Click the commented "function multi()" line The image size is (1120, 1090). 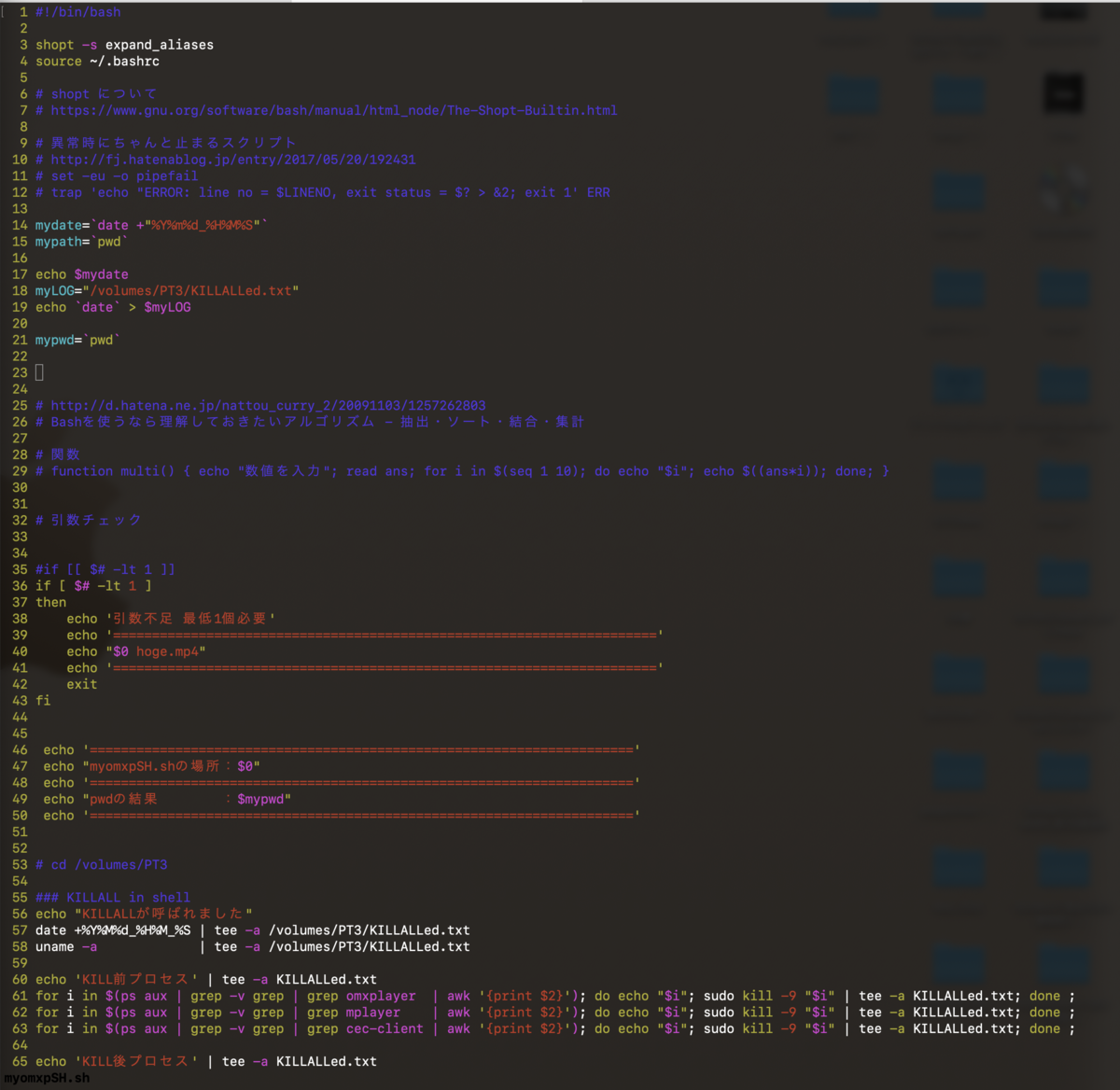tap(462, 471)
